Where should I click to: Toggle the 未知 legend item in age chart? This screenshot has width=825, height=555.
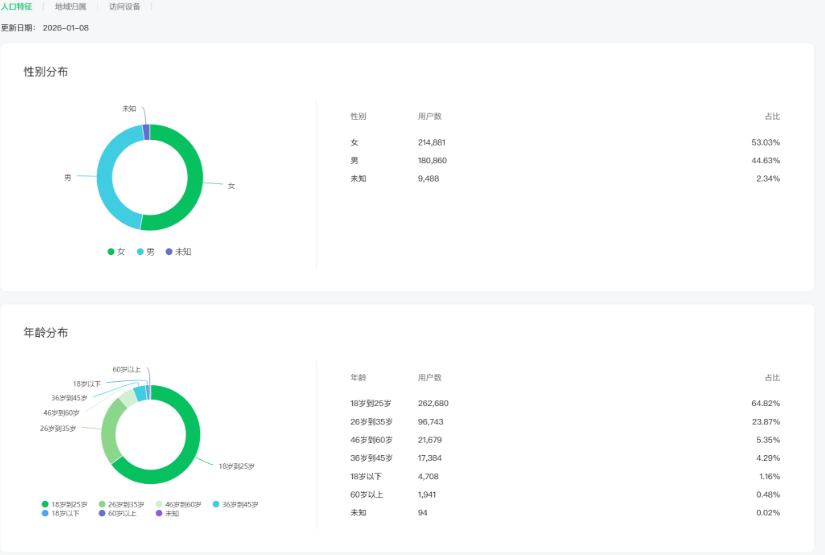(167, 513)
